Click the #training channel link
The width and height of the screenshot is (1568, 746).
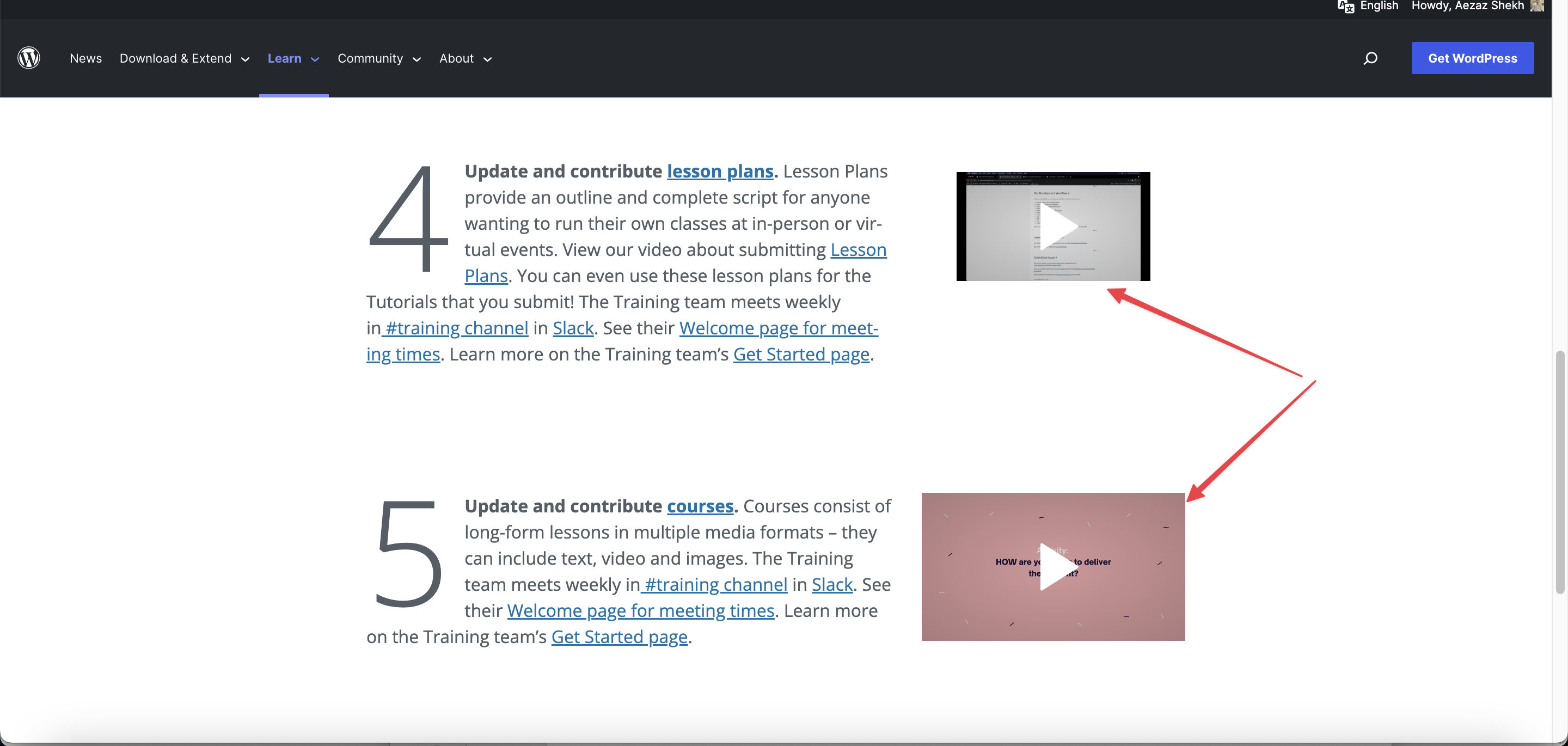click(x=456, y=328)
